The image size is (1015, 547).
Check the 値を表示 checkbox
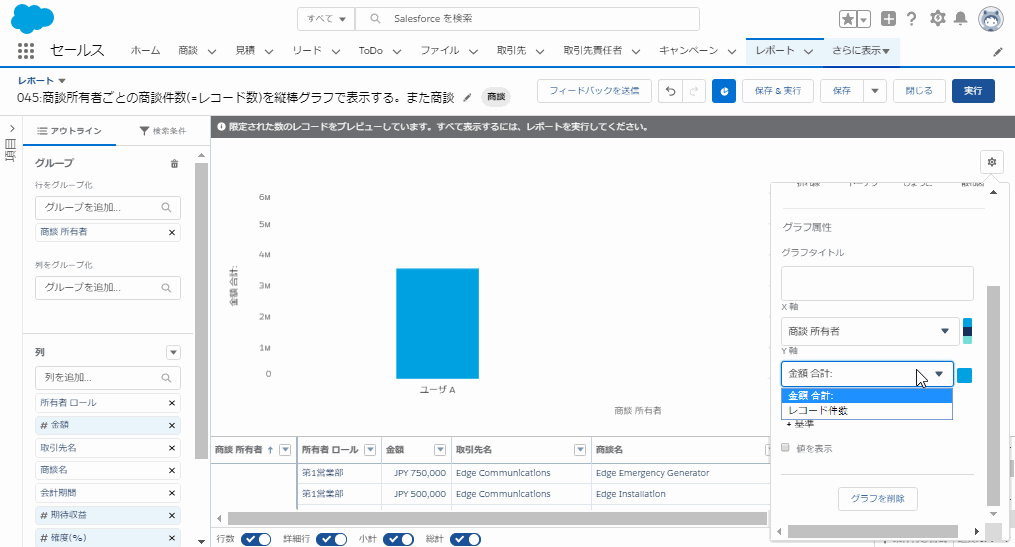pyautogui.click(x=785, y=448)
